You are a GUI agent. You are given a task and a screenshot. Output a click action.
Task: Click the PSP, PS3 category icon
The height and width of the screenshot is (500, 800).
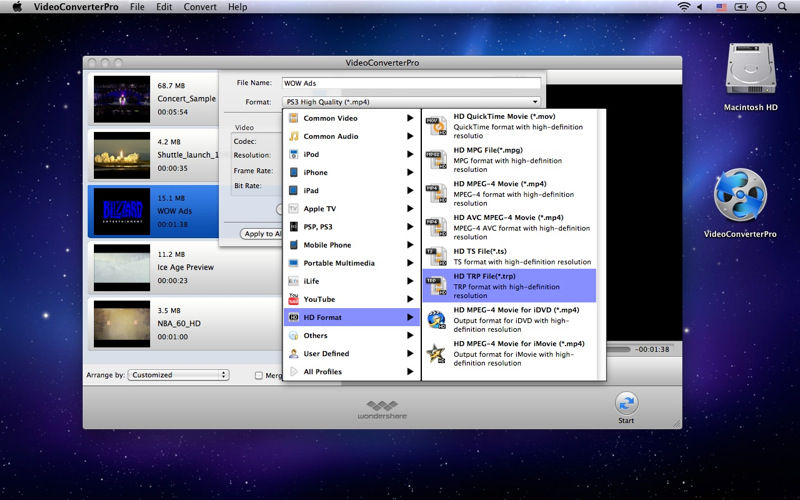click(293, 227)
